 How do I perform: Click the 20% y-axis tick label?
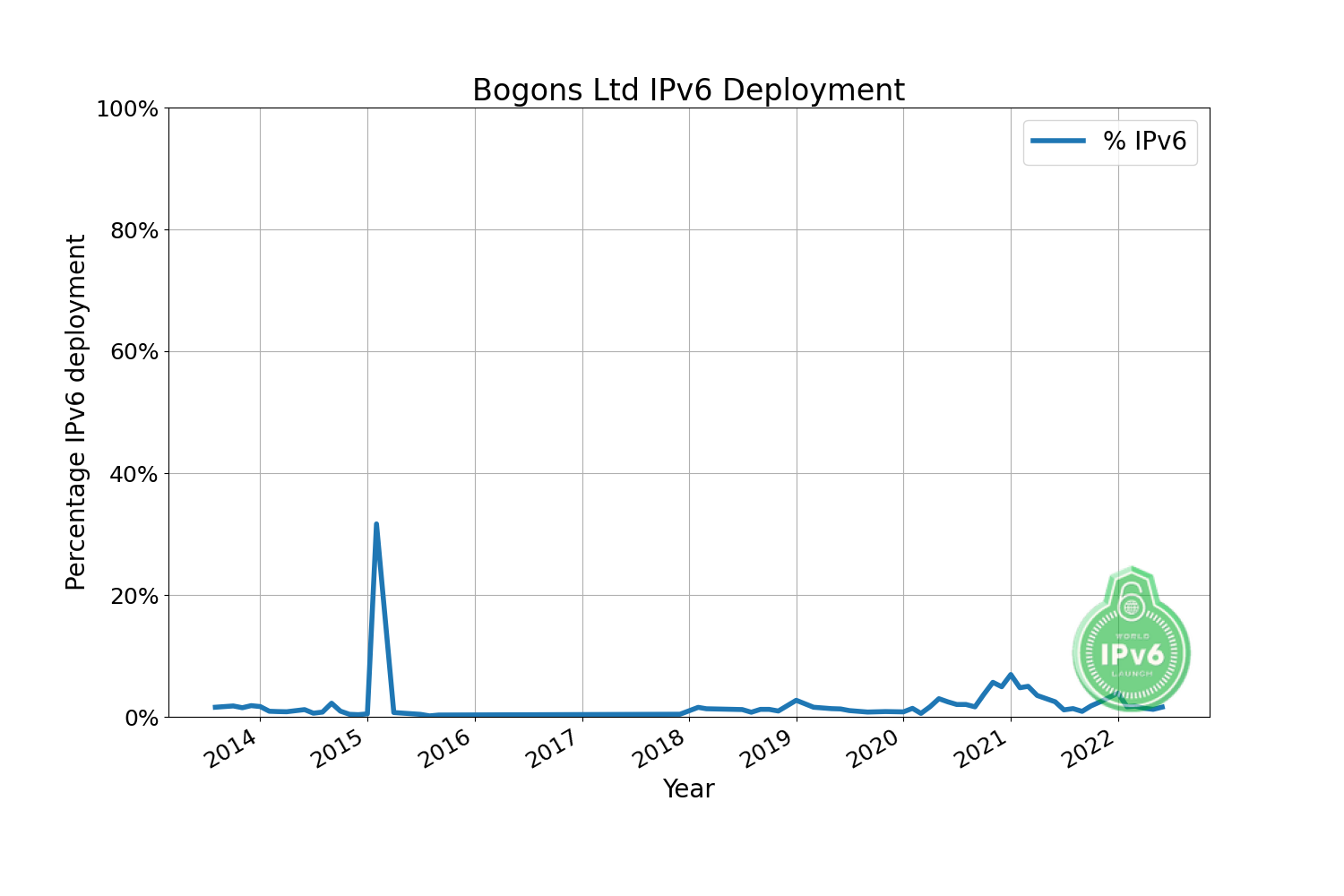(133, 596)
